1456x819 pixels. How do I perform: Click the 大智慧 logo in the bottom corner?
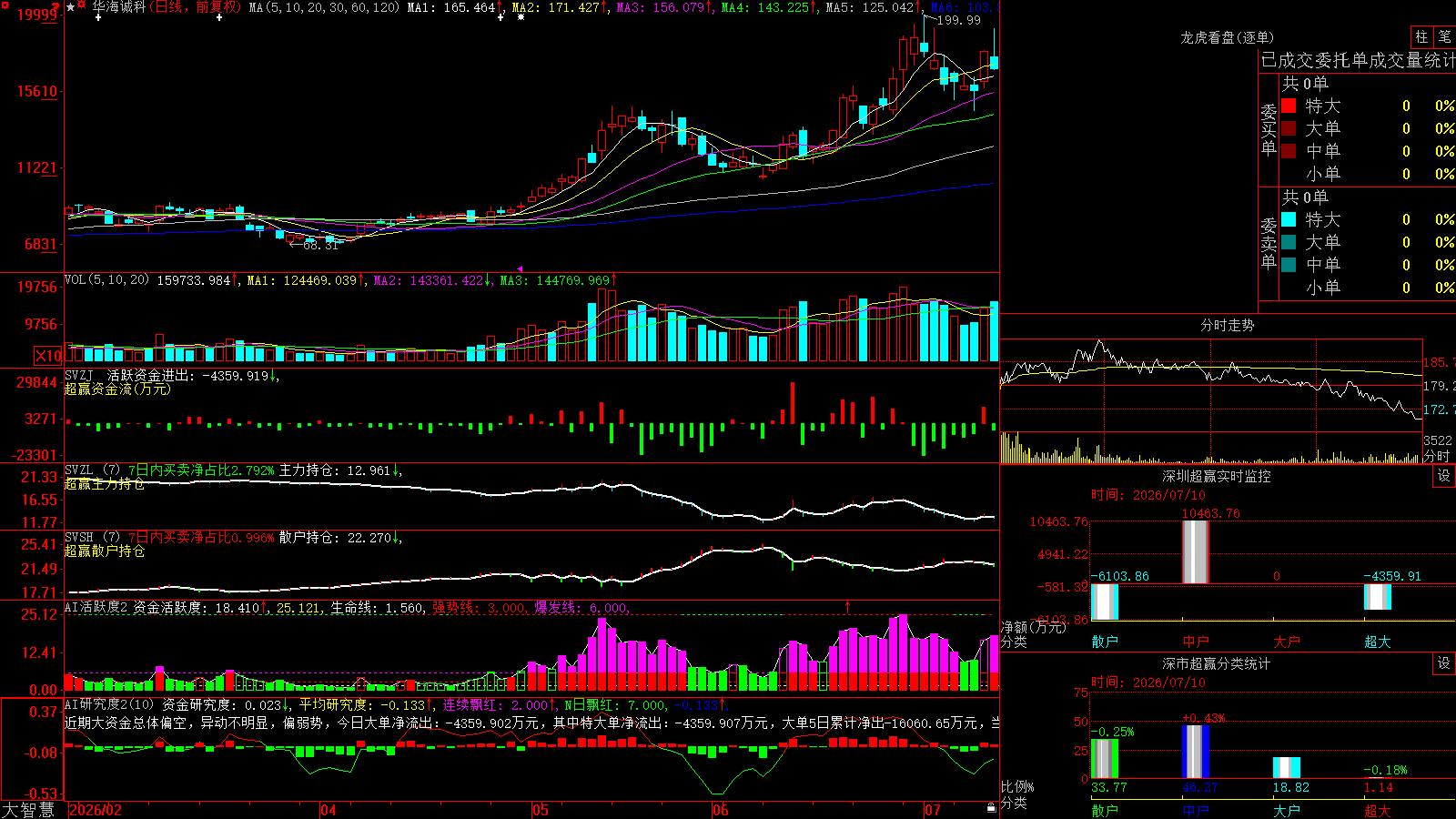pyautogui.click(x=28, y=810)
